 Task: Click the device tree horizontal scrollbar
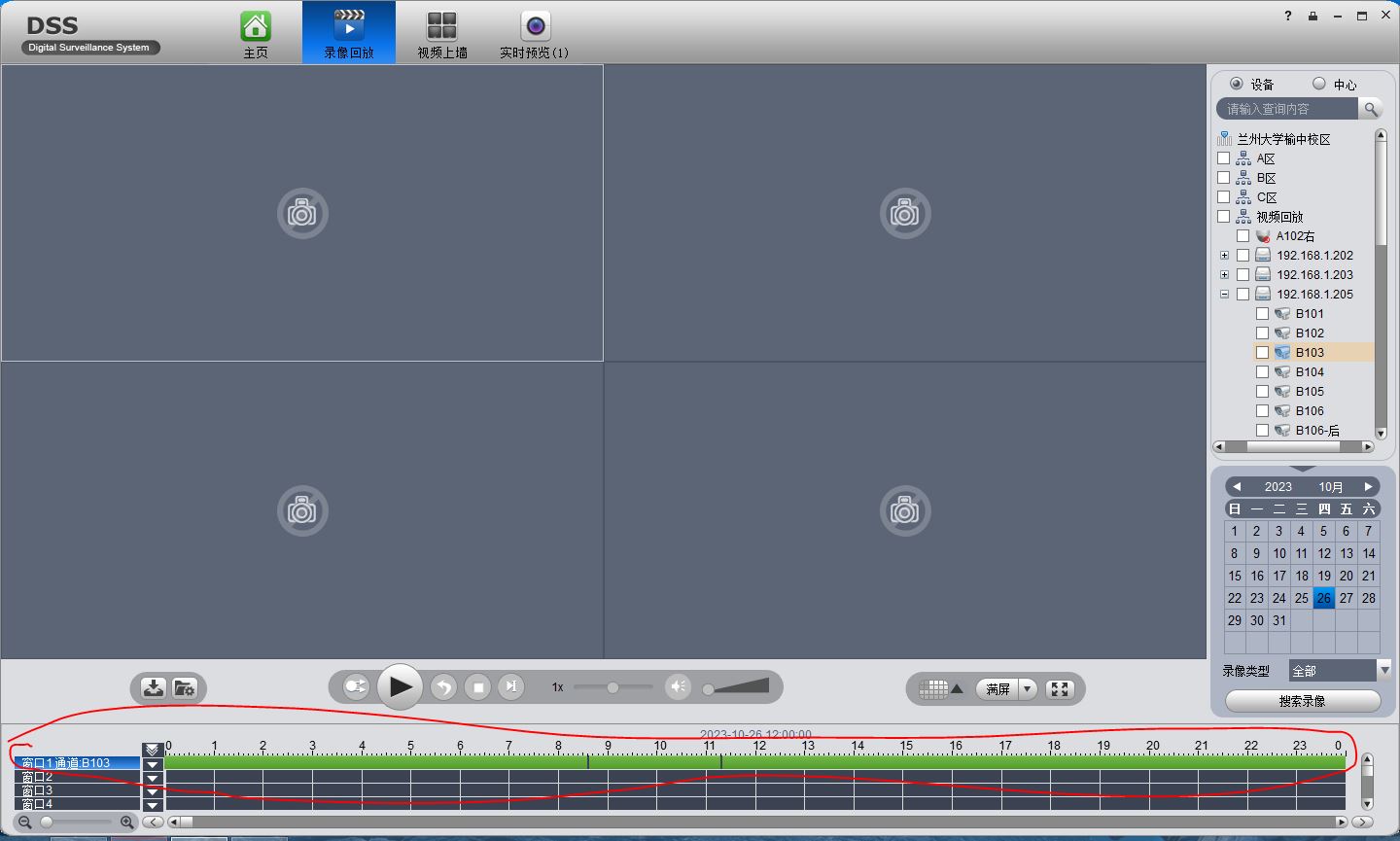[x=1293, y=446]
